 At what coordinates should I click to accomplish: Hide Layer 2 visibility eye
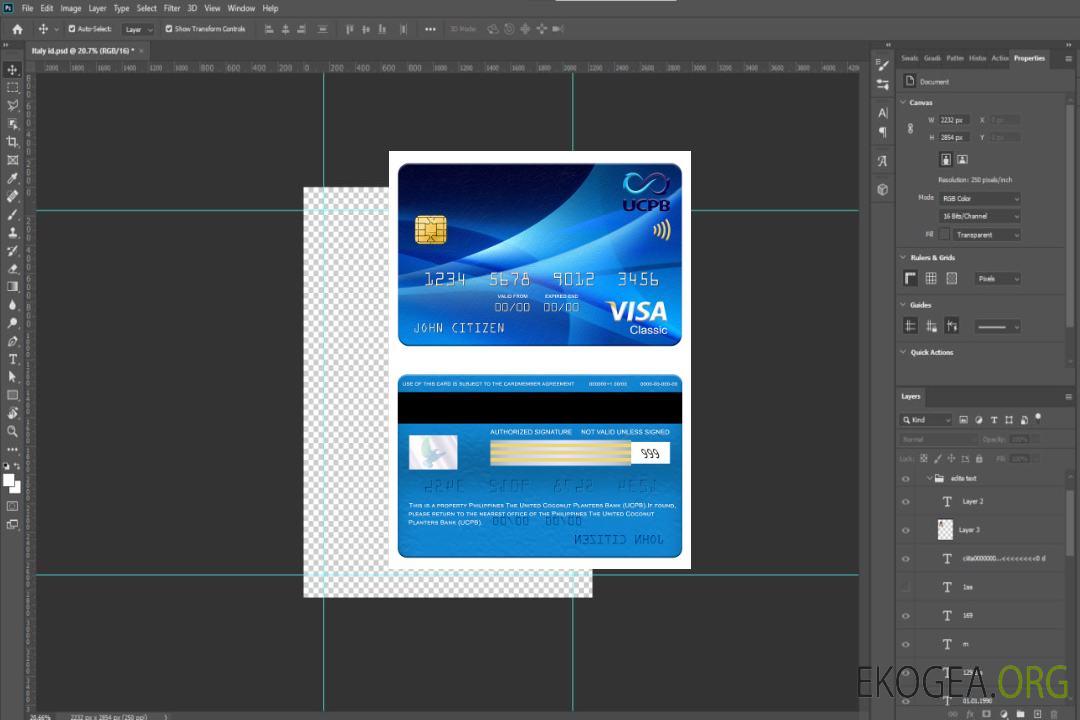(x=906, y=502)
